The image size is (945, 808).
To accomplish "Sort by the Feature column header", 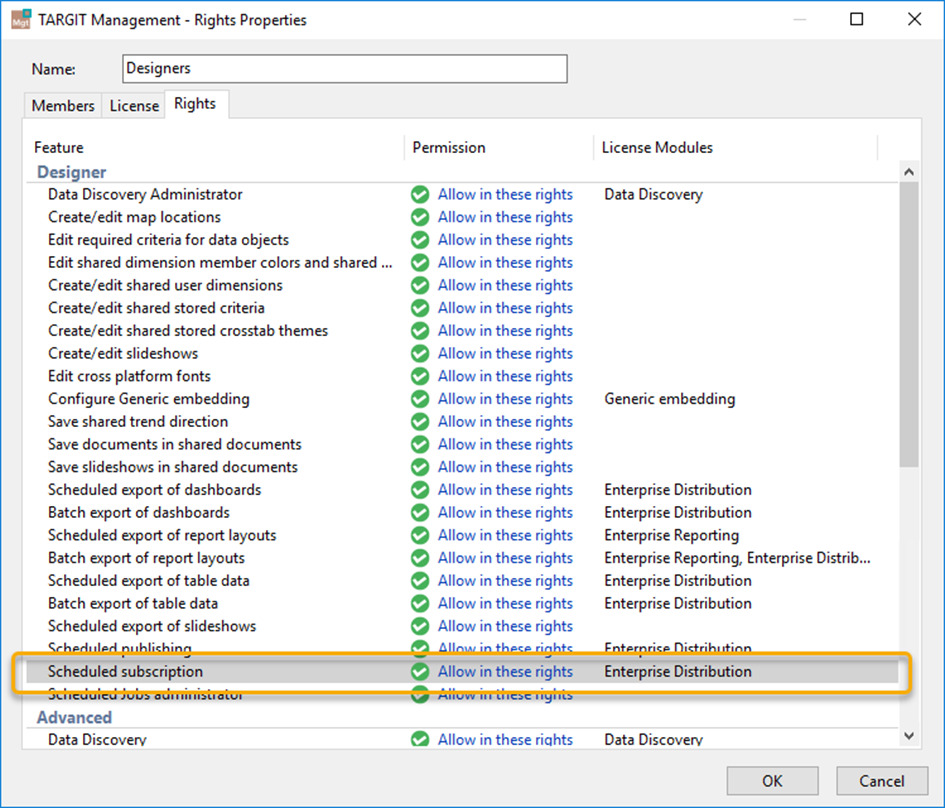I will coord(216,148).
